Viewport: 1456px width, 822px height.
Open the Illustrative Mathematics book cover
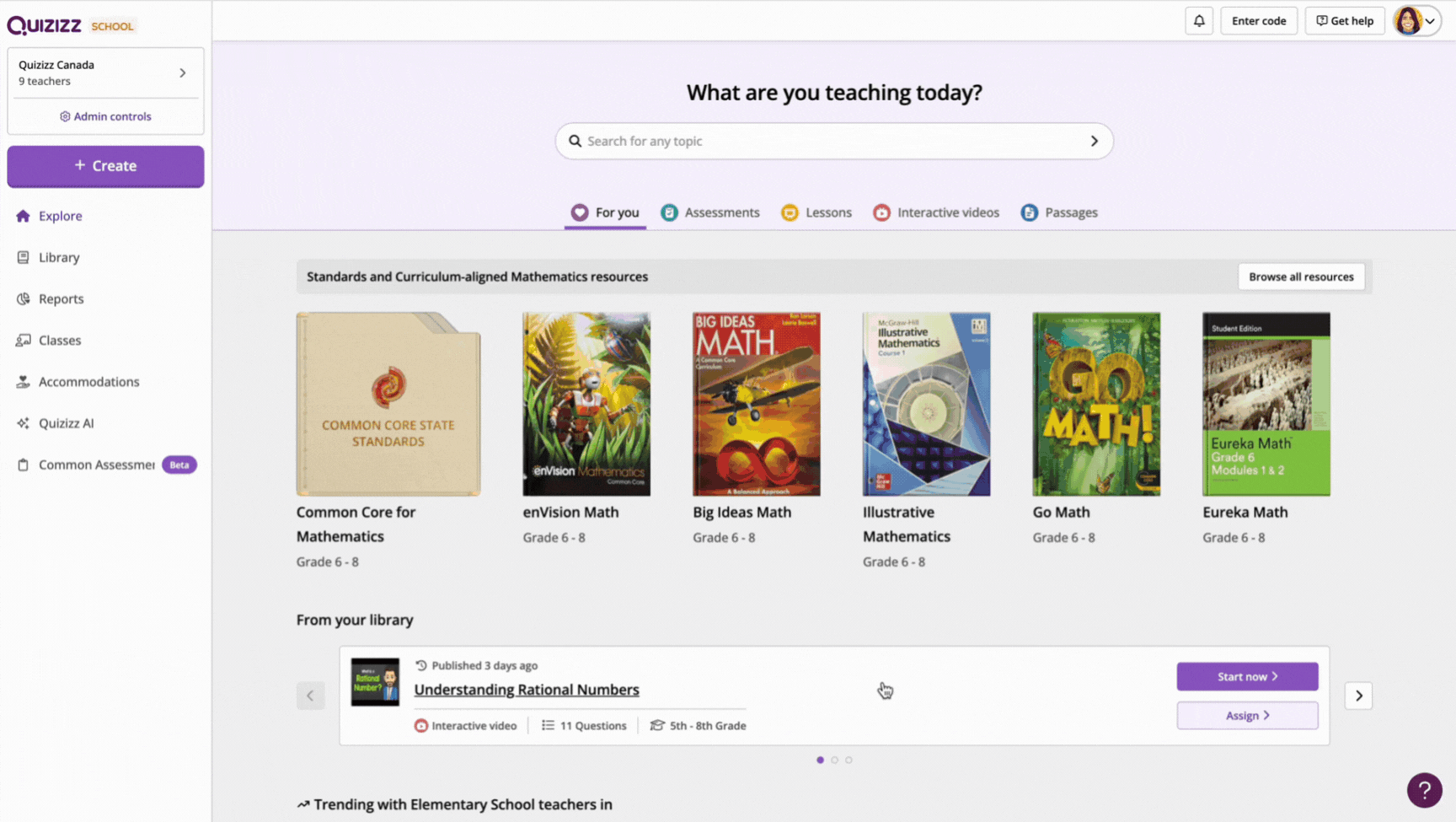926,404
